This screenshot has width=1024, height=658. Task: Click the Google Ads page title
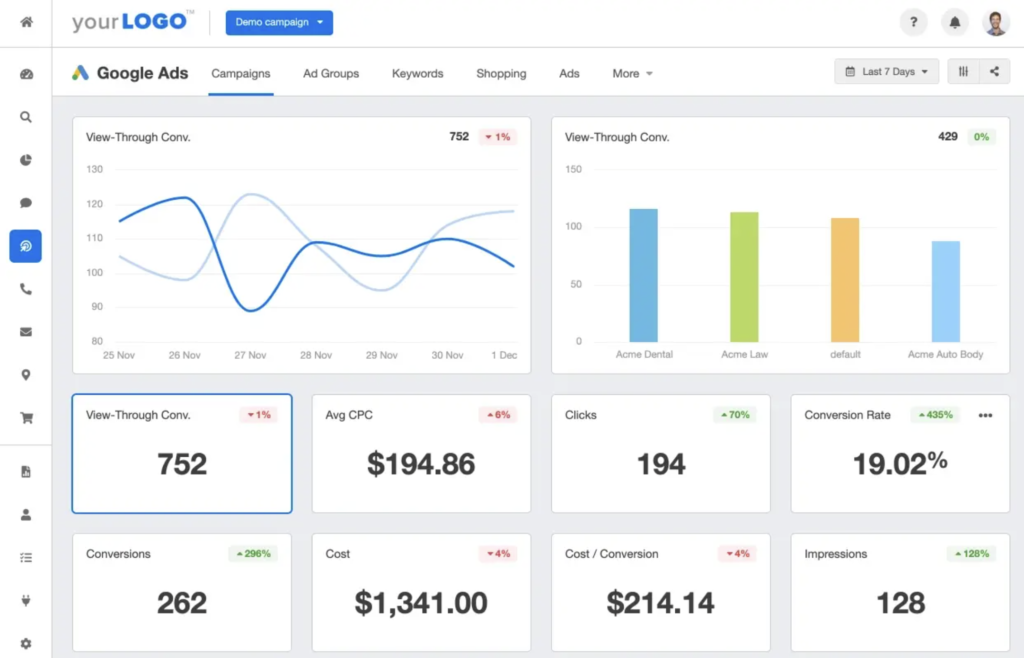(142, 73)
